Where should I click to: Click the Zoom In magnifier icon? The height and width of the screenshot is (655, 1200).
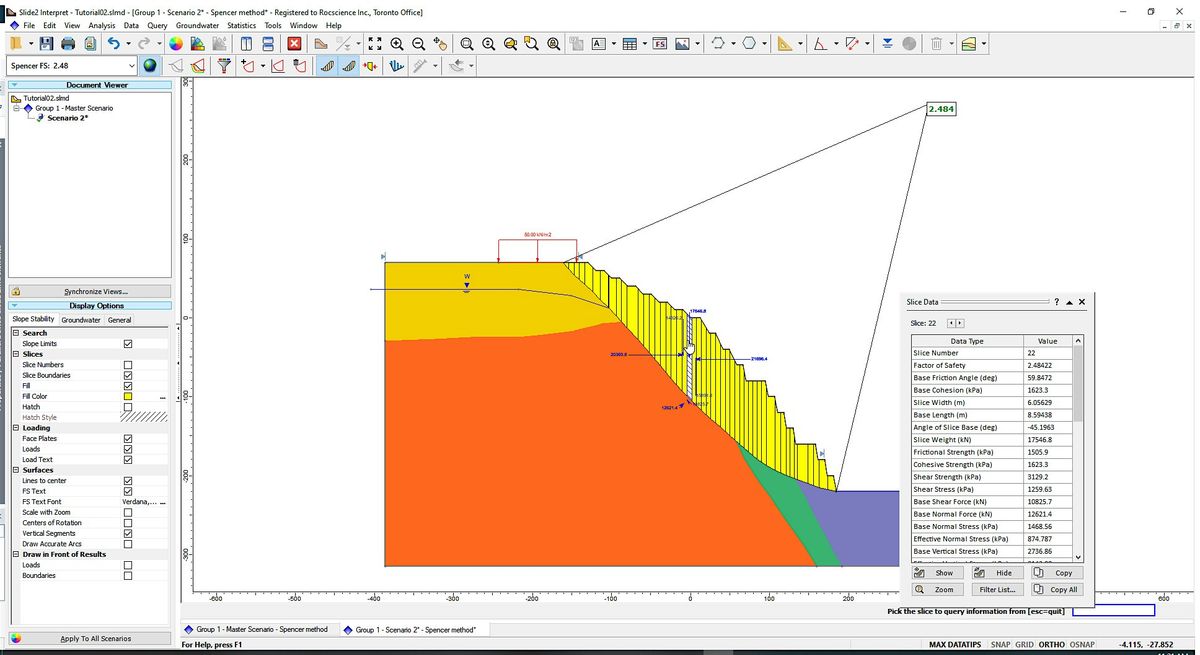click(x=397, y=44)
